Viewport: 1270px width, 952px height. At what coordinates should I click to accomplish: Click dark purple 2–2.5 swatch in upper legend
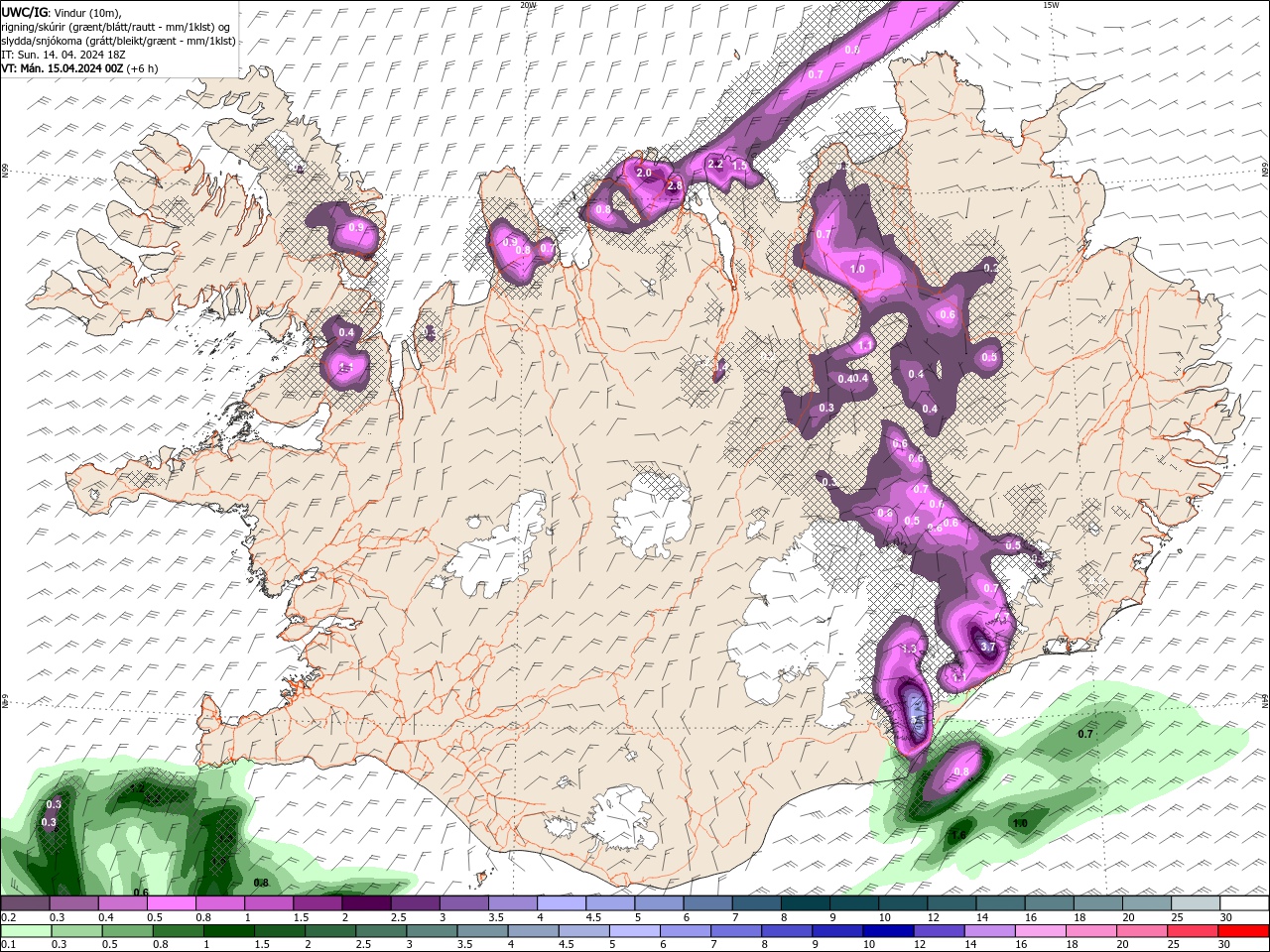[x=366, y=903]
